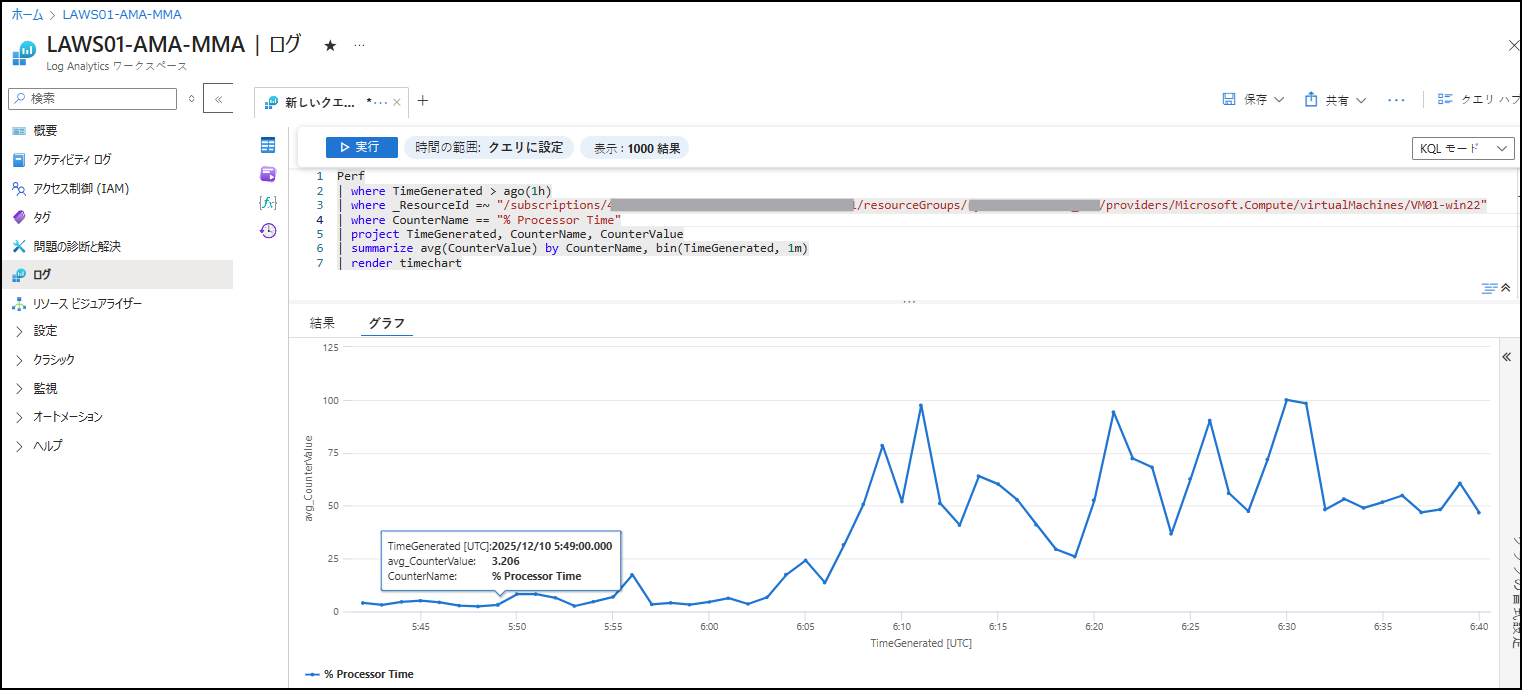Switch to the 結果 results tab
1522x690 pixels.
[322, 323]
